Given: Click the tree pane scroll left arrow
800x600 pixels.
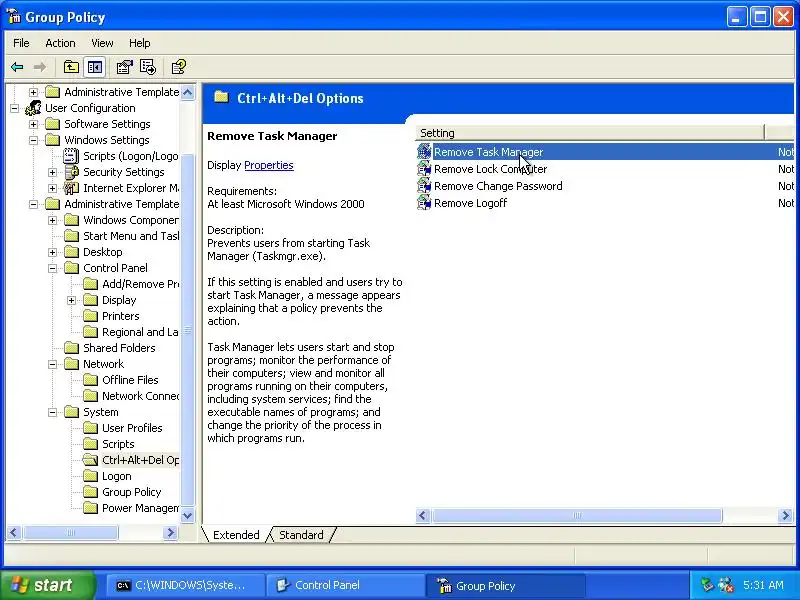Looking at the screenshot, I should tap(14, 533).
